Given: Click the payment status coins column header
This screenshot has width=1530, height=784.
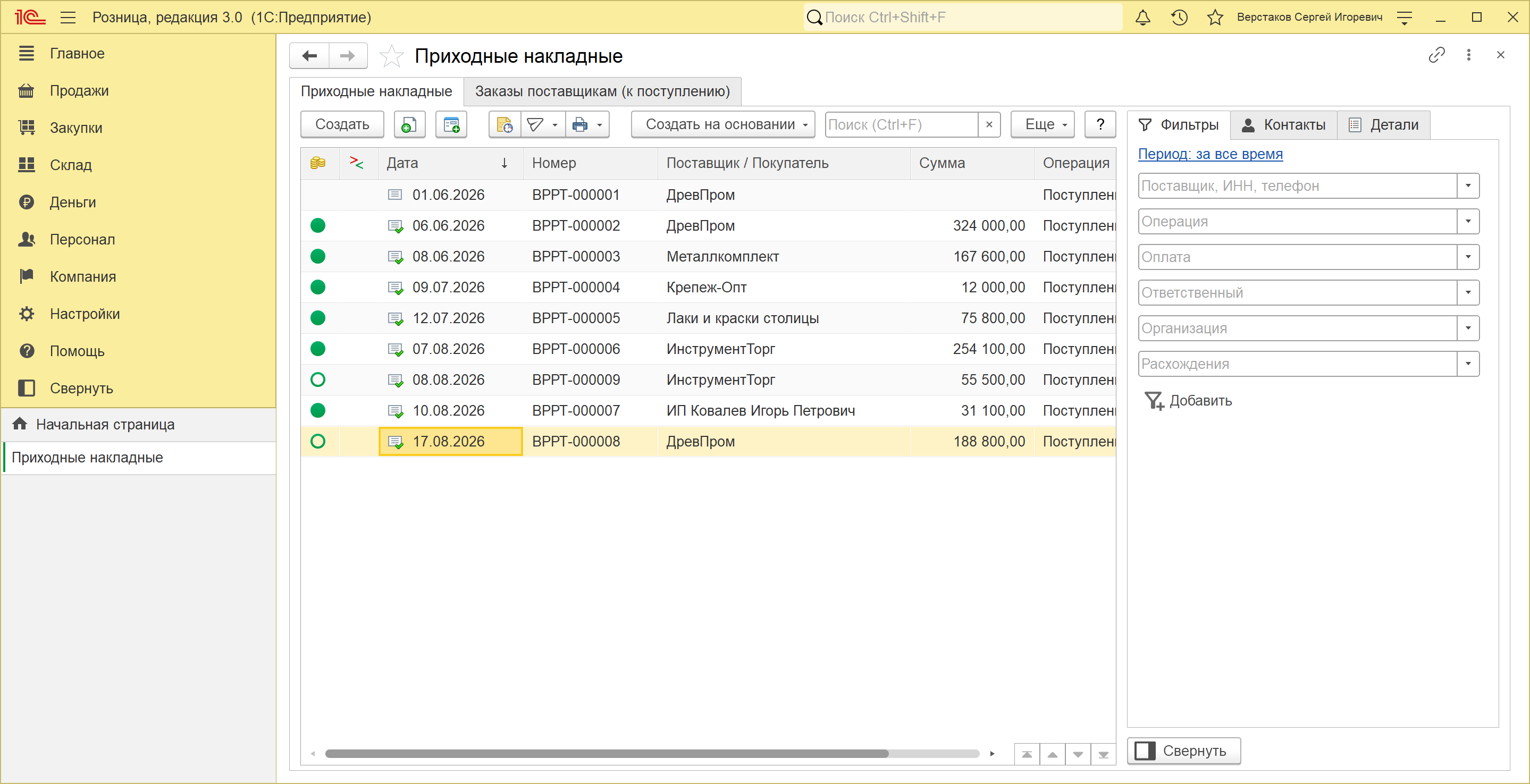Looking at the screenshot, I should [x=318, y=163].
